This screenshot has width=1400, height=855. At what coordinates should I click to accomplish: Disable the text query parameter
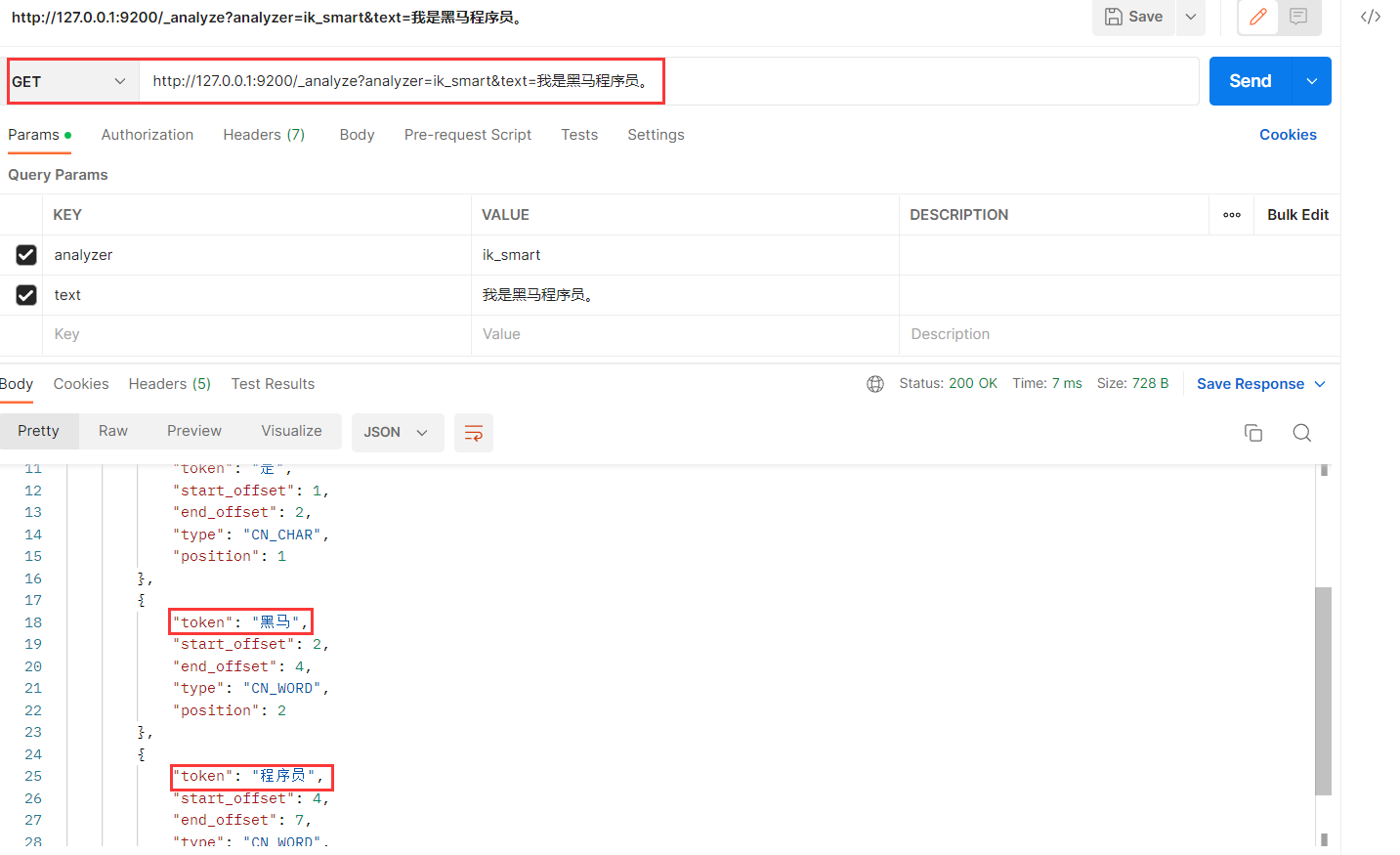coord(25,294)
